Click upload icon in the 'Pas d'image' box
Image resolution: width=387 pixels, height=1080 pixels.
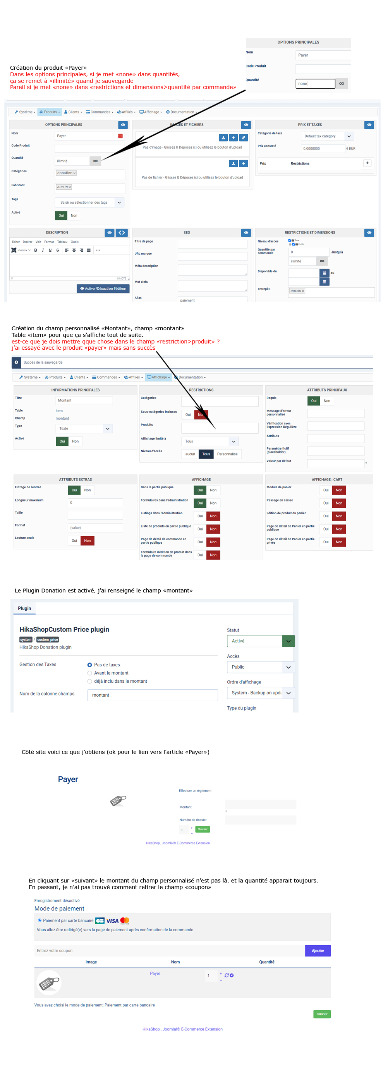[x=224, y=137]
